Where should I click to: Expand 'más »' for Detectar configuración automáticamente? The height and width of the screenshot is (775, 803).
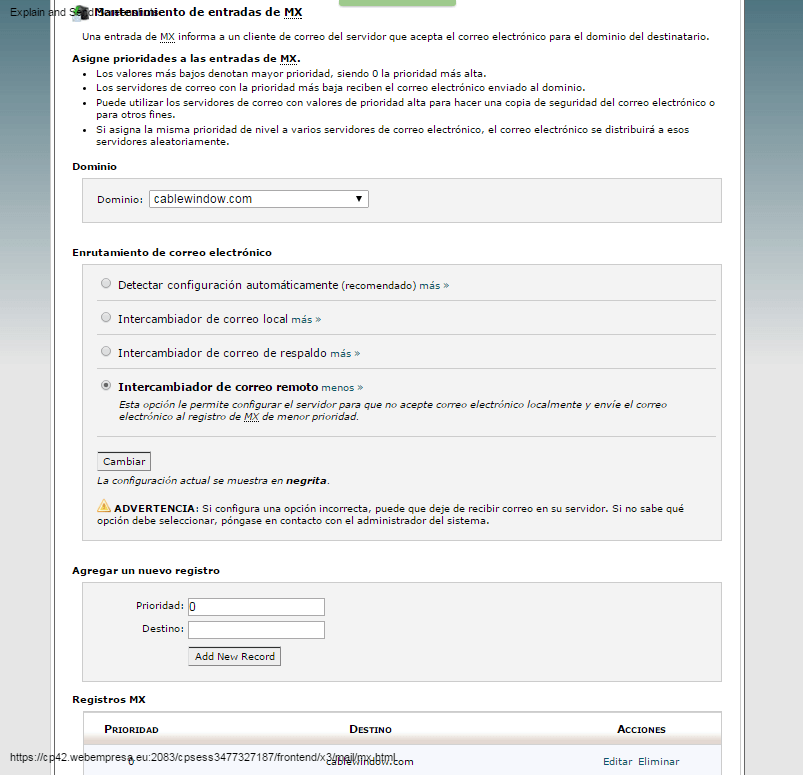(x=434, y=285)
